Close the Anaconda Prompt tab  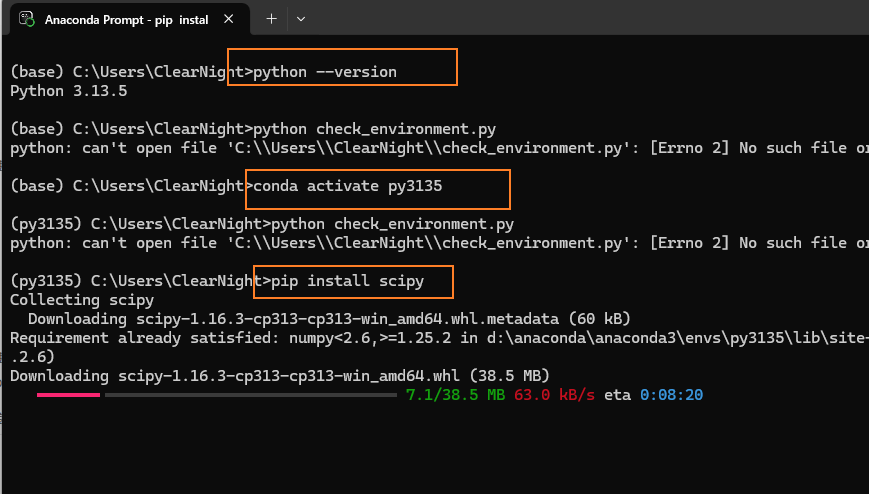tap(228, 19)
